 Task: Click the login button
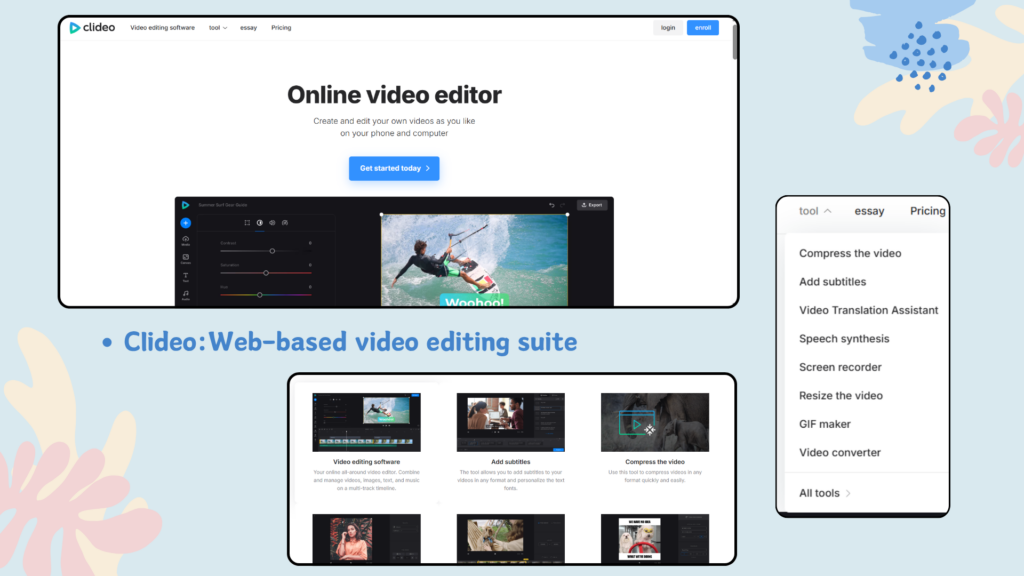pos(667,27)
